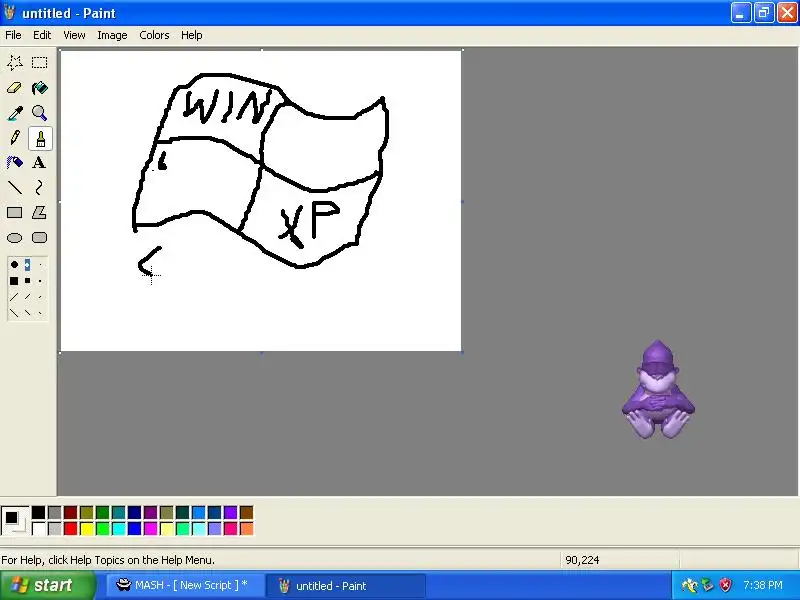Switch to the Pencil tool
The height and width of the screenshot is (600, 800).
[x=15, y=138]
